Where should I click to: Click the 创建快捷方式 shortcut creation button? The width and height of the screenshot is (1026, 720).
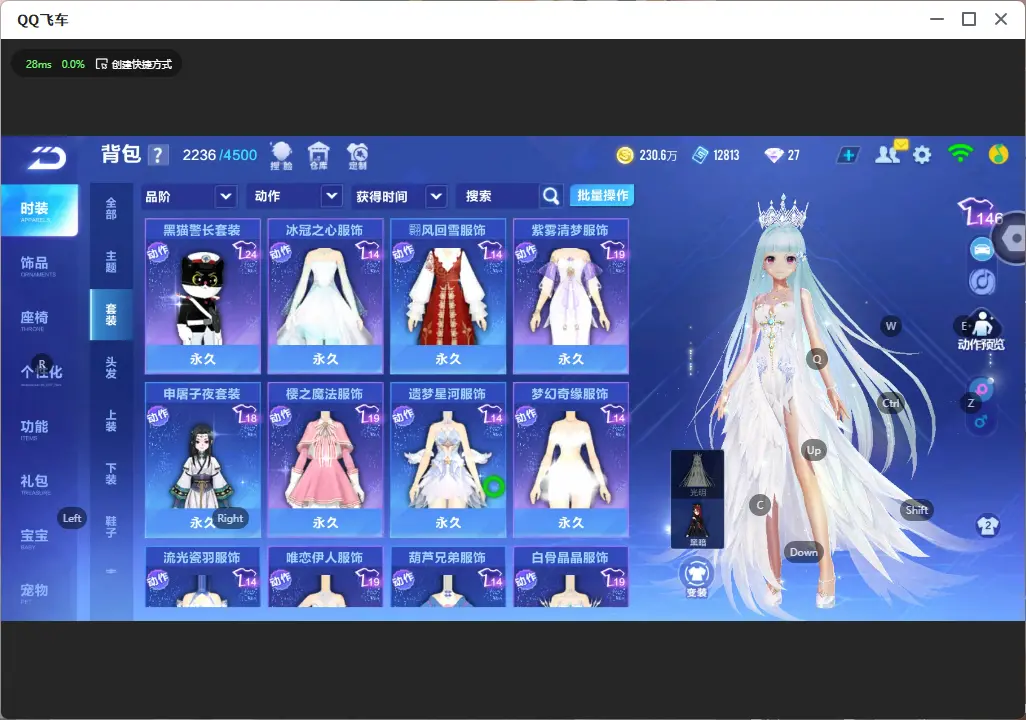click(134, 64)
